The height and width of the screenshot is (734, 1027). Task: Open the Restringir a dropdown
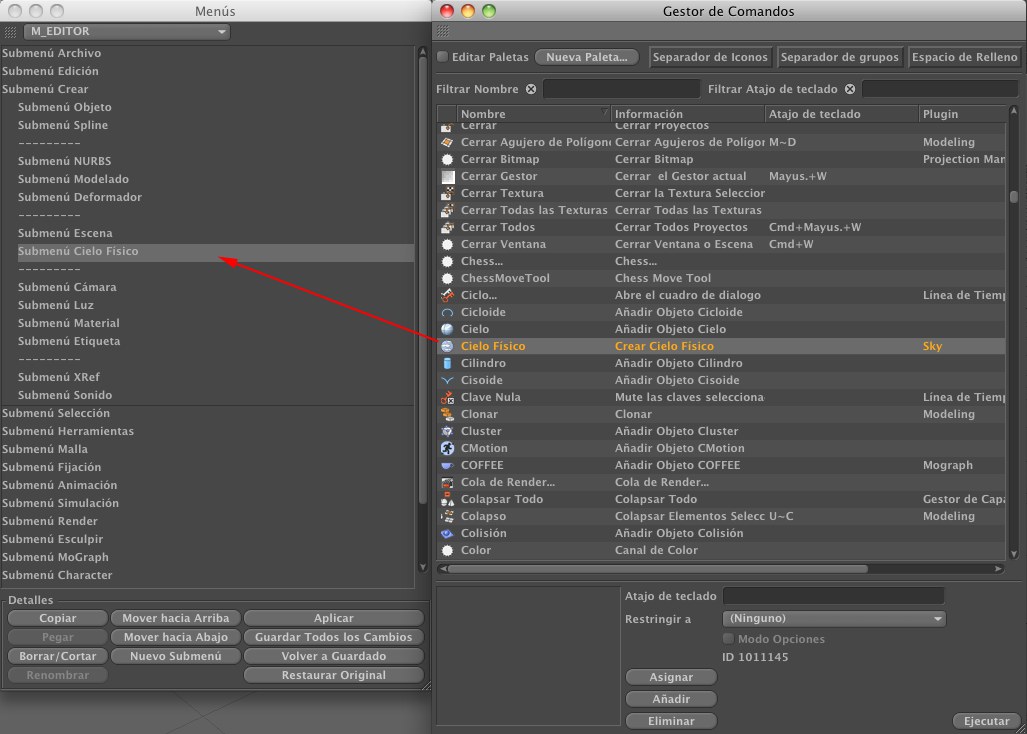click(x=833, y=619)
